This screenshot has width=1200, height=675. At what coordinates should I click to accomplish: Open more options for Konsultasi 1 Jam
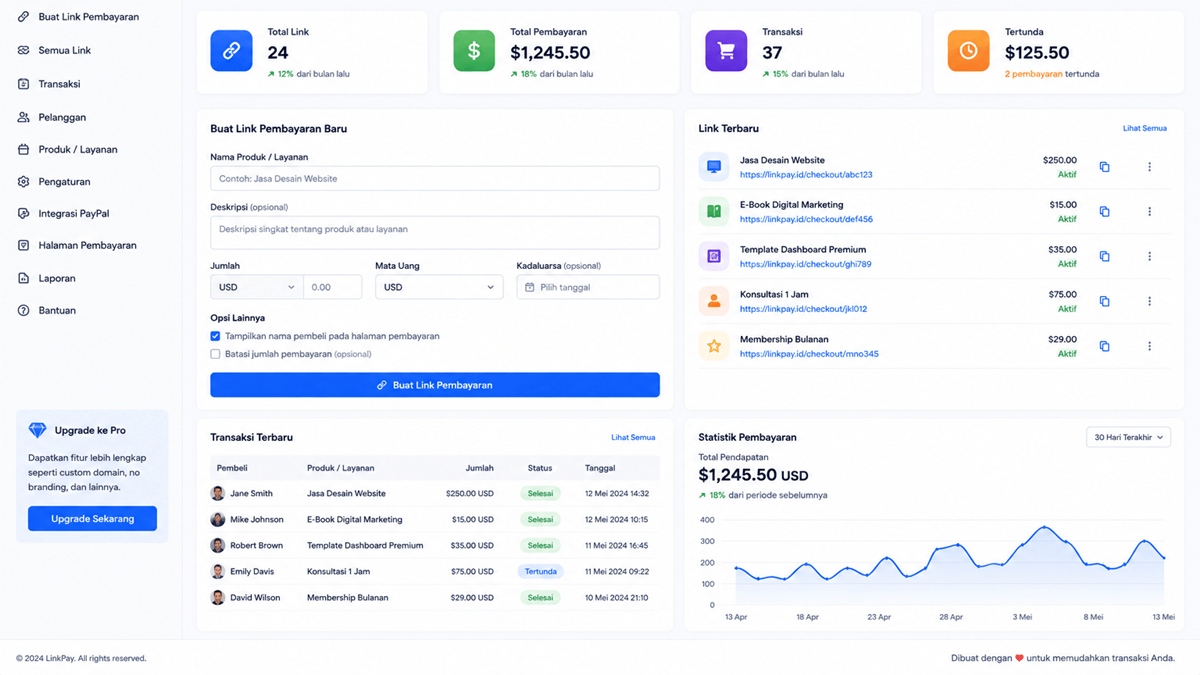(1149, 301)
